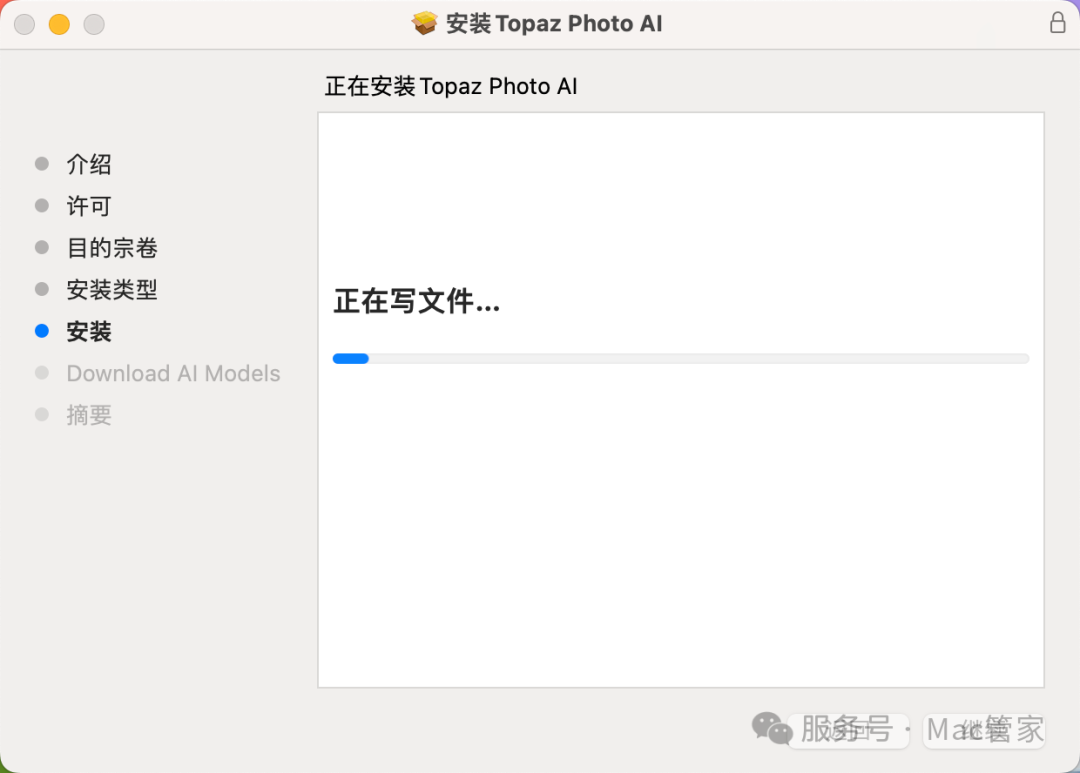Click the package box icon beside the window title
Screen dimensions: 1080x773
click(x=425, y=23)
